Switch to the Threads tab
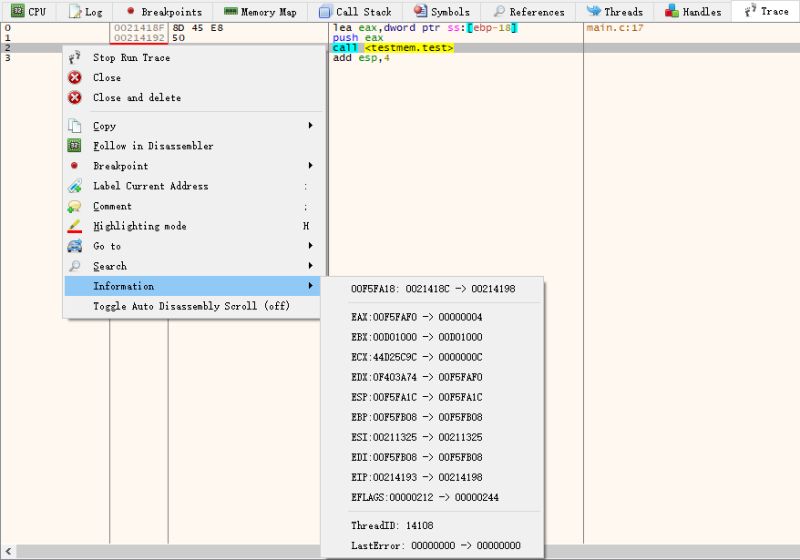The image size is (800, 560). click(x=614, y=11)
